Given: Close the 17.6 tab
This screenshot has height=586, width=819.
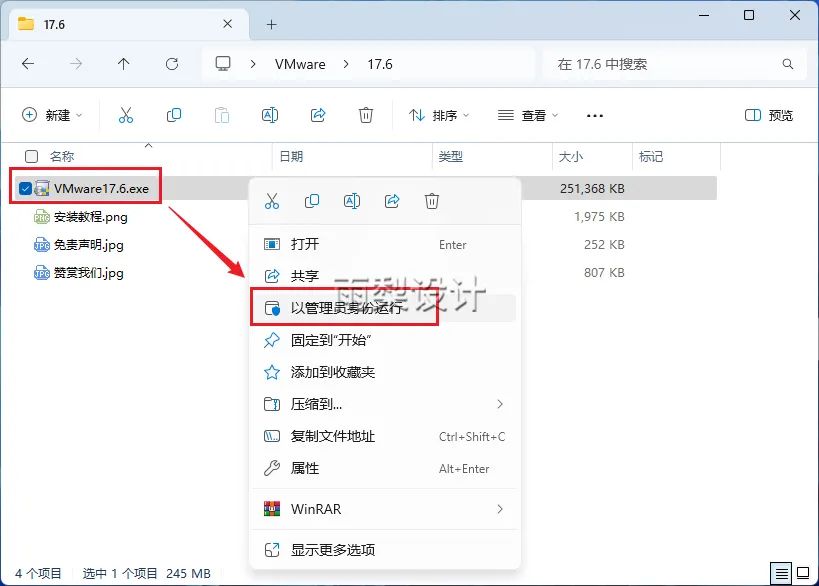Looking at the screenshot, I should 228,24.
